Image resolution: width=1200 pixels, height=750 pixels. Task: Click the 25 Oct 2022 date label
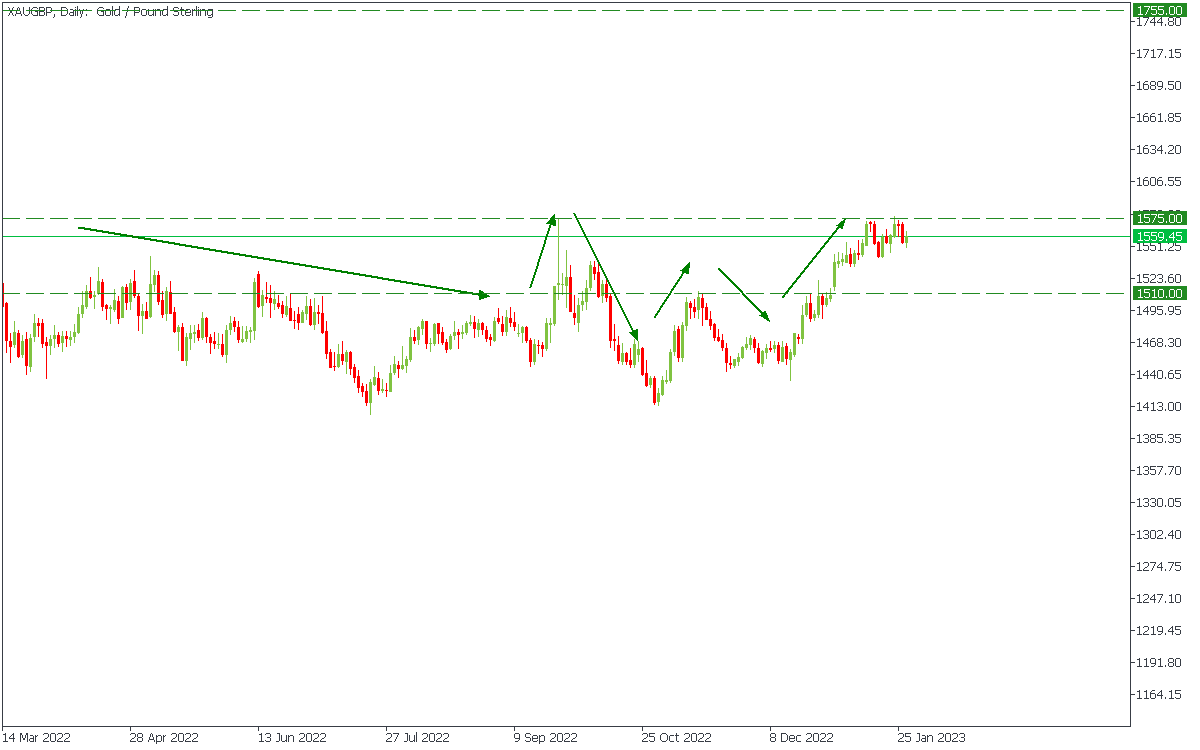(677, 738)
